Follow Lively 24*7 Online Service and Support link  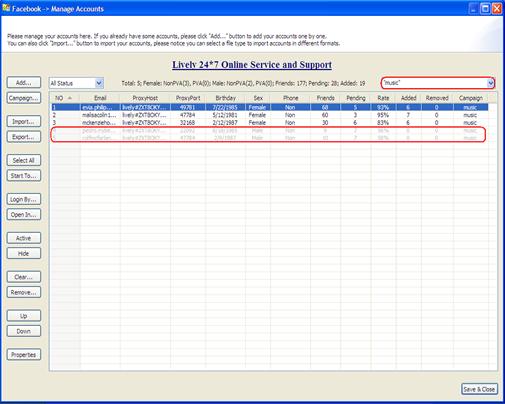(x=252, y=65)
